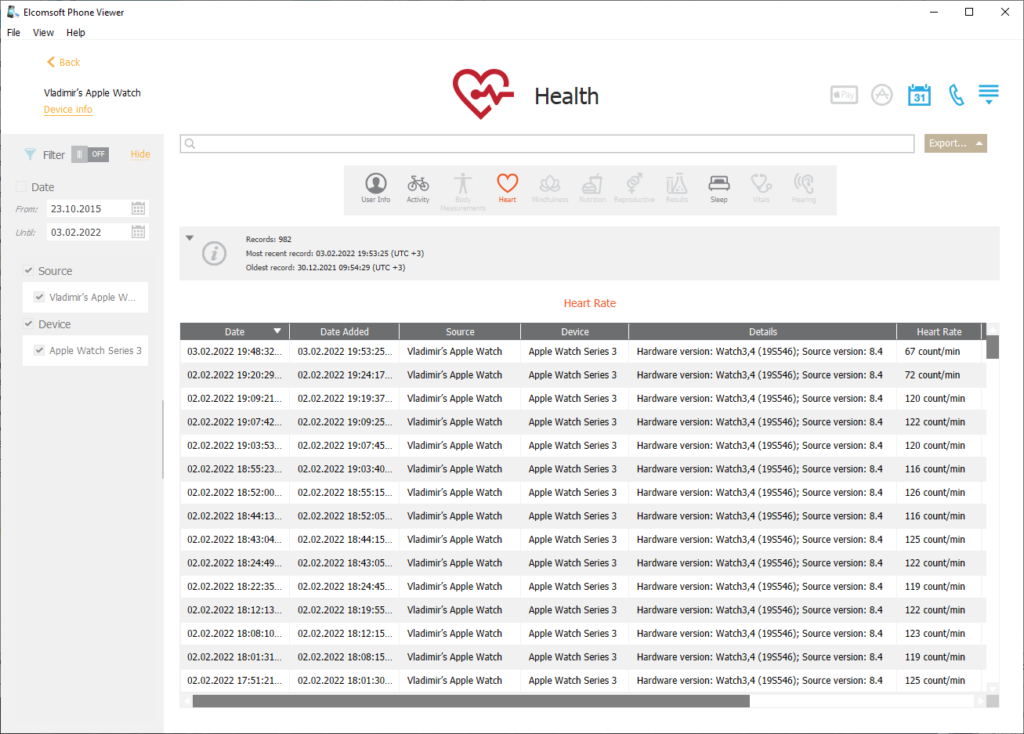Sort by the Date column header

(234, 332)
